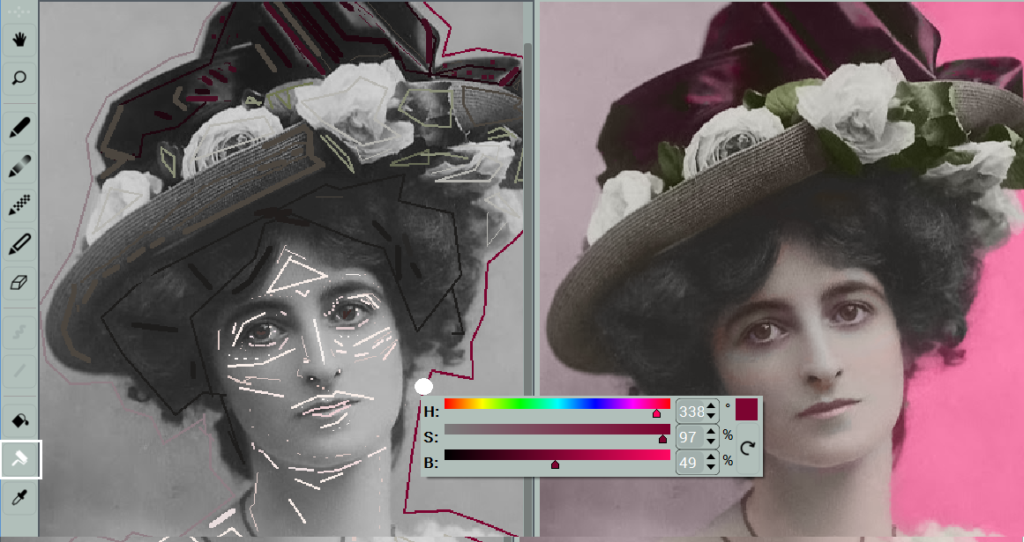Select the Eraser tool
Screen dimensions: 1024x542
point(20,283)
